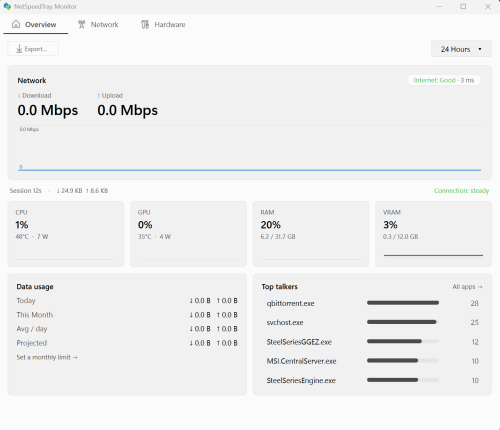The height and width of the screenshot is (430, 500).
Task: Maximize the NetSpeedTray Monitor window
Action: click(463, 6)
